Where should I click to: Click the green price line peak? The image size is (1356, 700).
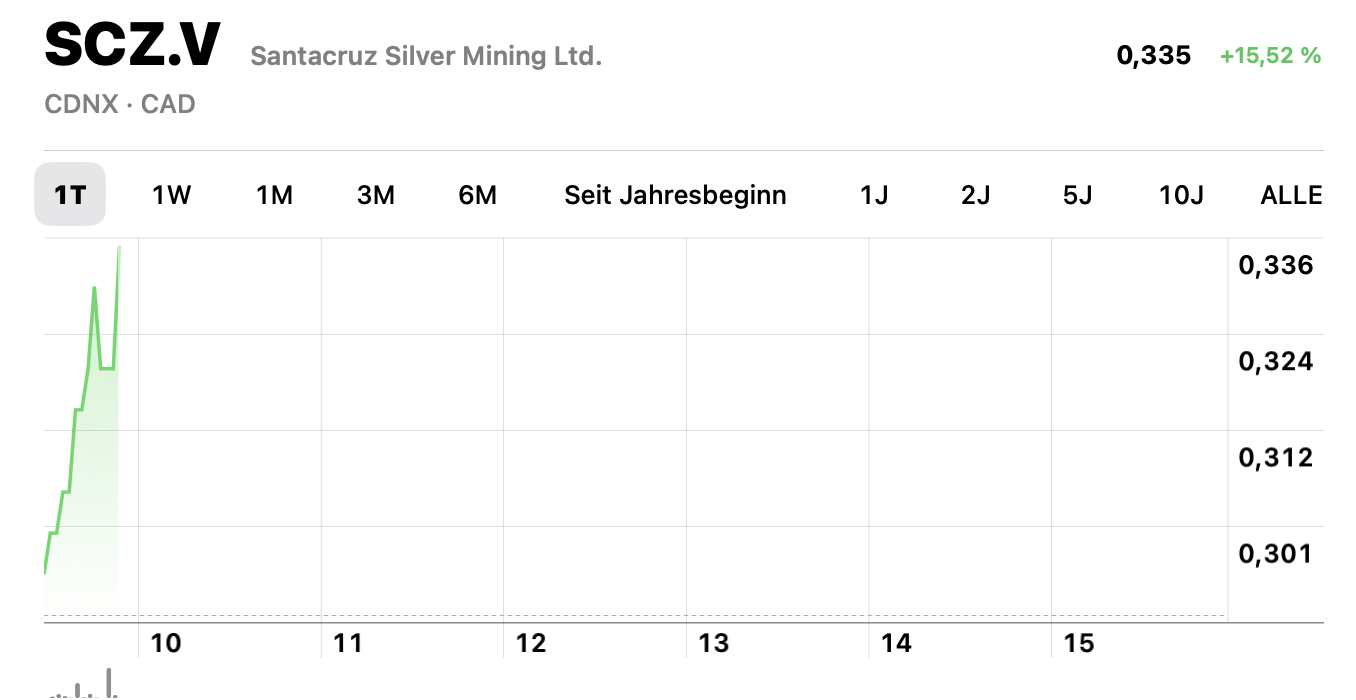point(119,247)
